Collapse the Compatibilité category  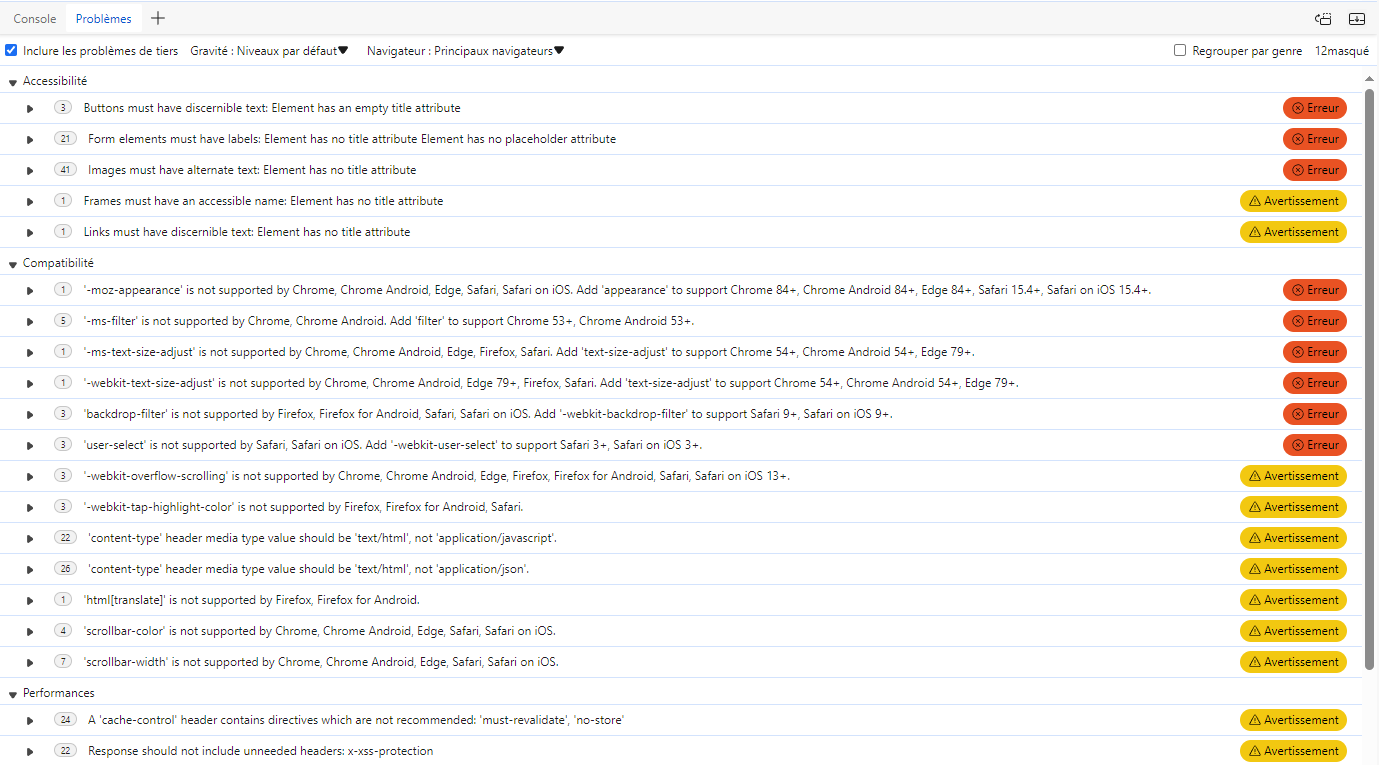click(13, 264)
